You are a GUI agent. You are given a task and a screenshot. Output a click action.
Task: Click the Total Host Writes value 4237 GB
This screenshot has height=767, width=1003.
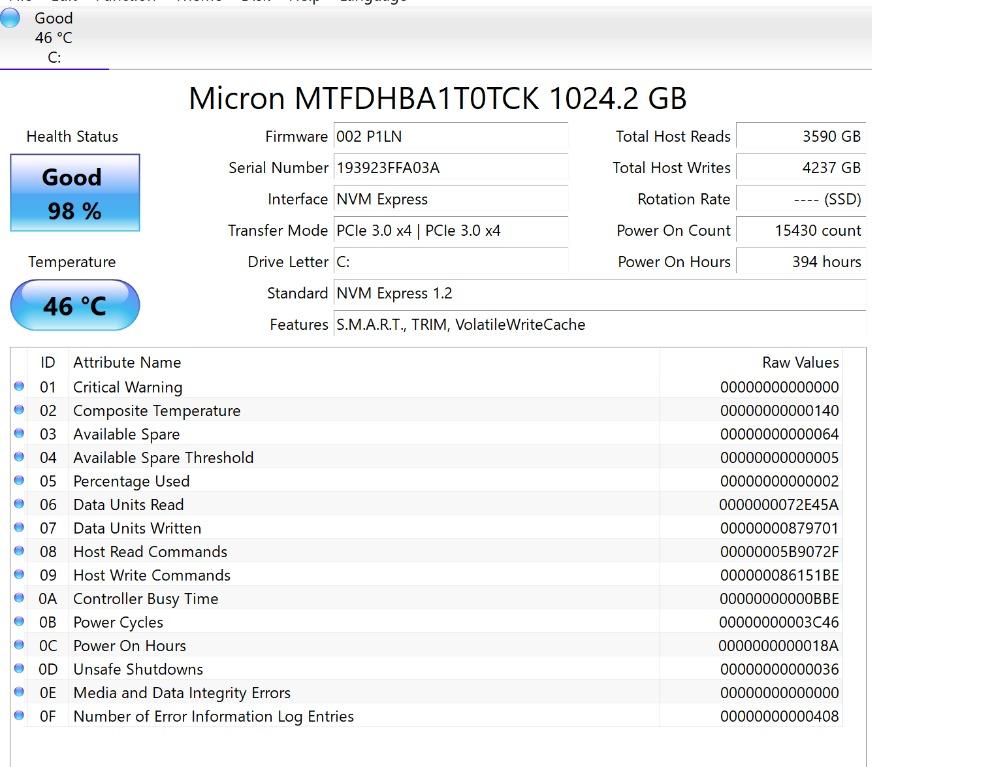tap(801, 168)
